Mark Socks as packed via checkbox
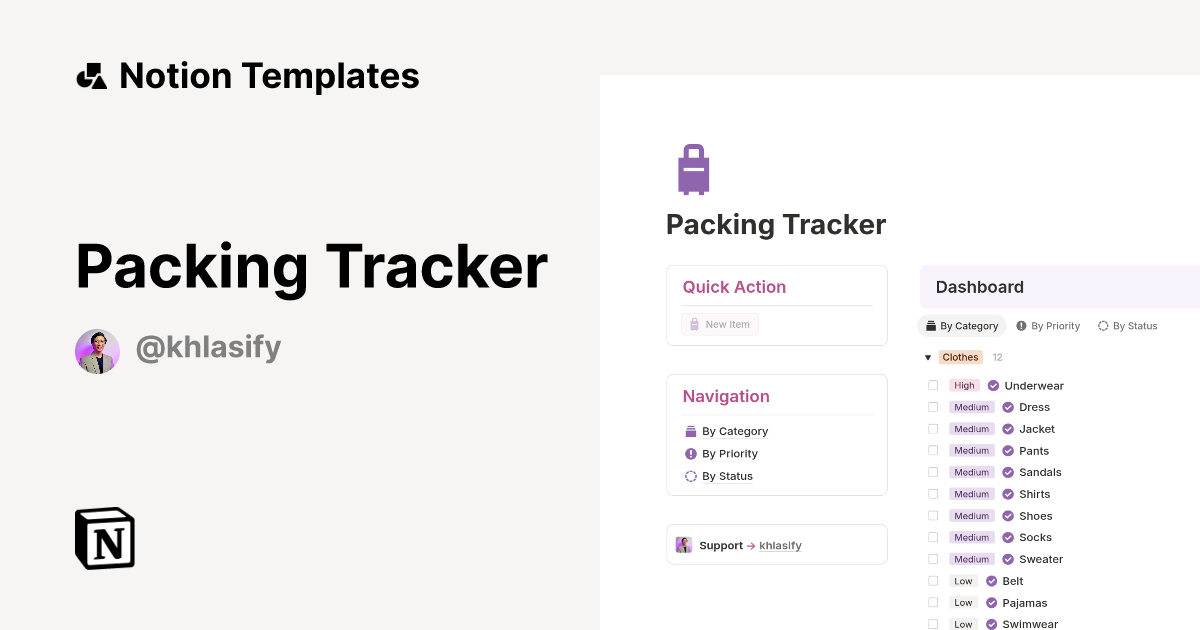 tap(933, 538)
